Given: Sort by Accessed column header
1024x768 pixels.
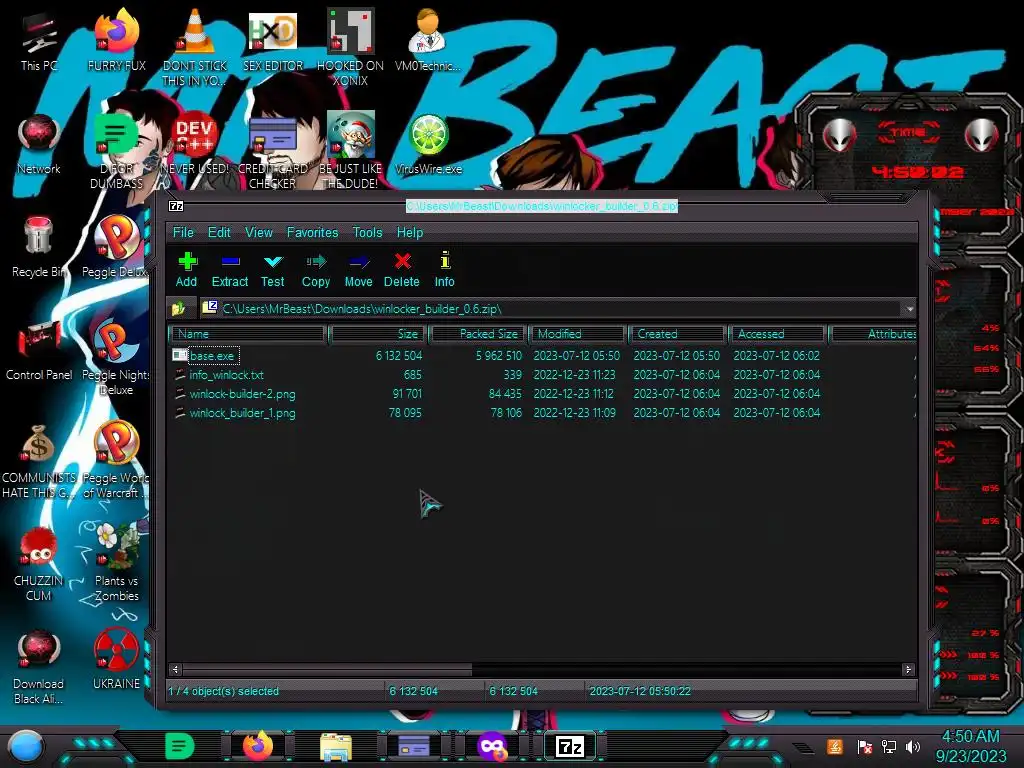Looking at the screenshot, I should point(778,334).
